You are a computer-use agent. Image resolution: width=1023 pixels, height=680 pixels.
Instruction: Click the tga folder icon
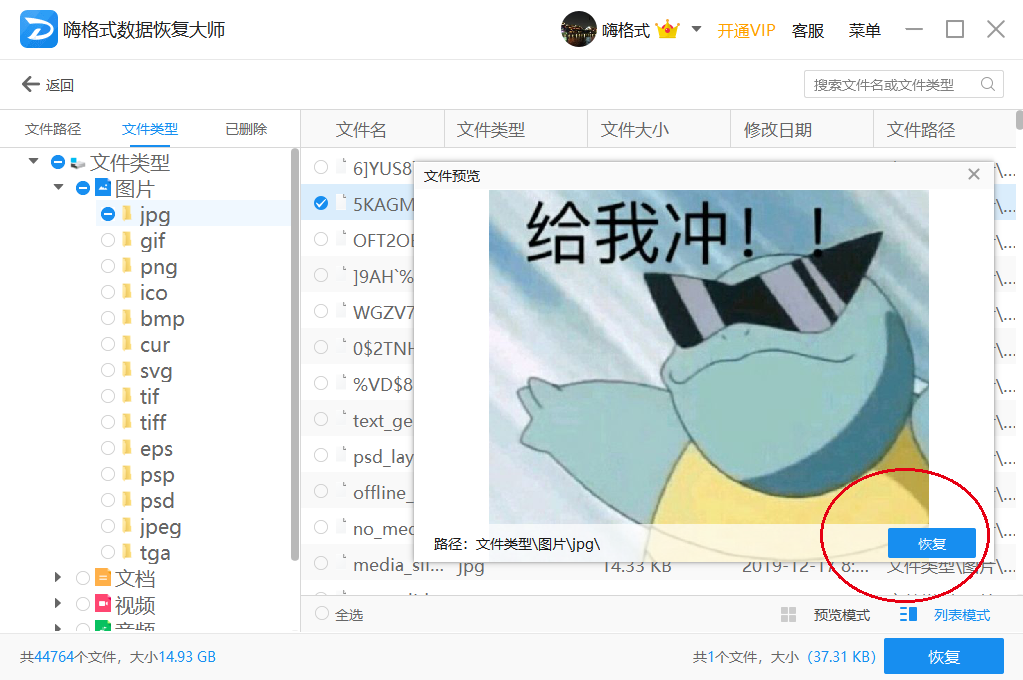point(127,552)
